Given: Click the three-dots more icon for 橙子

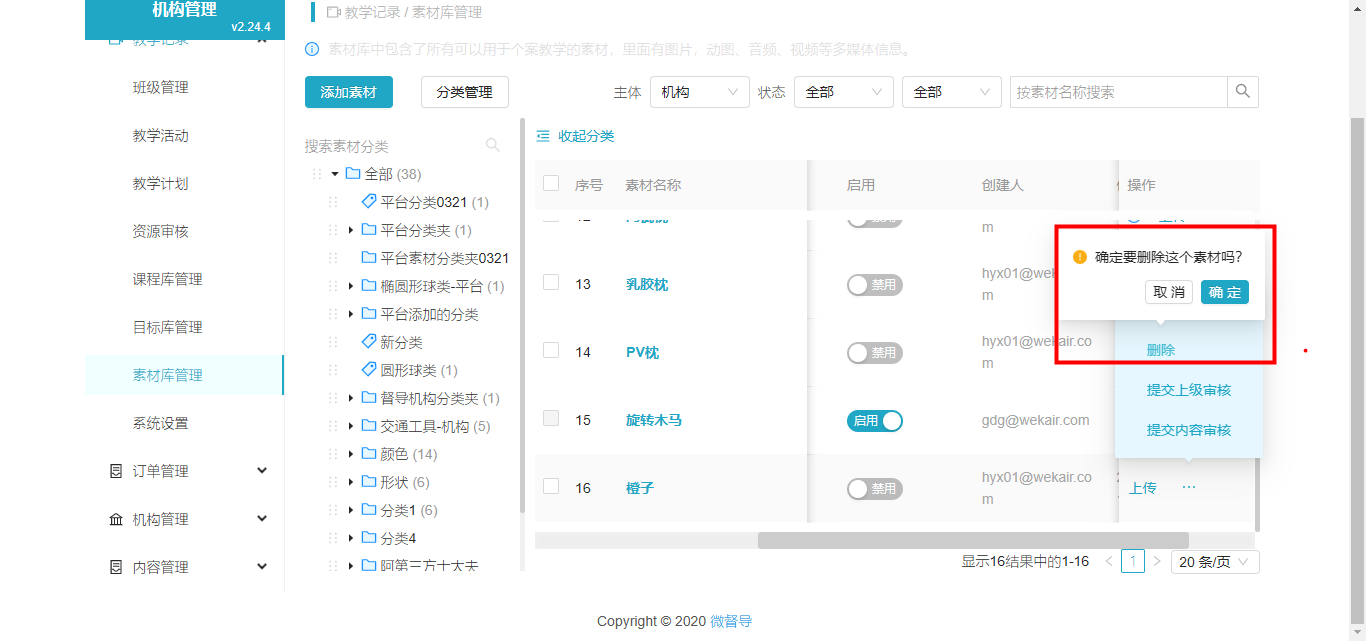Looking at the screenshot, I should coord(1189,487).
